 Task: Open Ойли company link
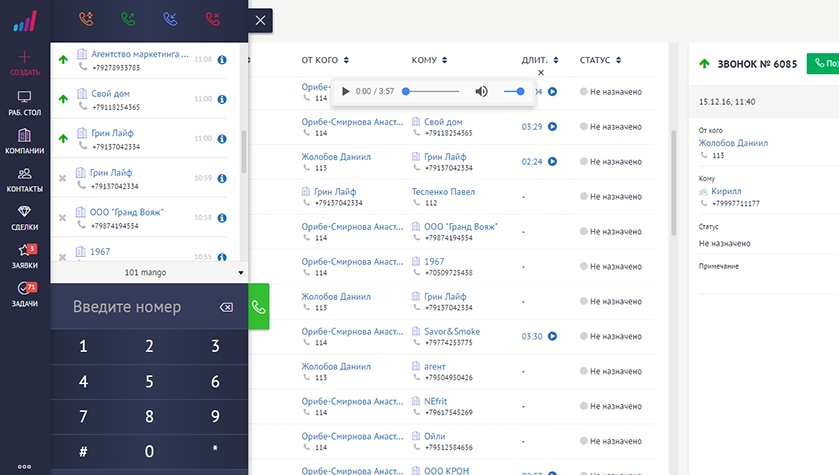tap(434, 436)
